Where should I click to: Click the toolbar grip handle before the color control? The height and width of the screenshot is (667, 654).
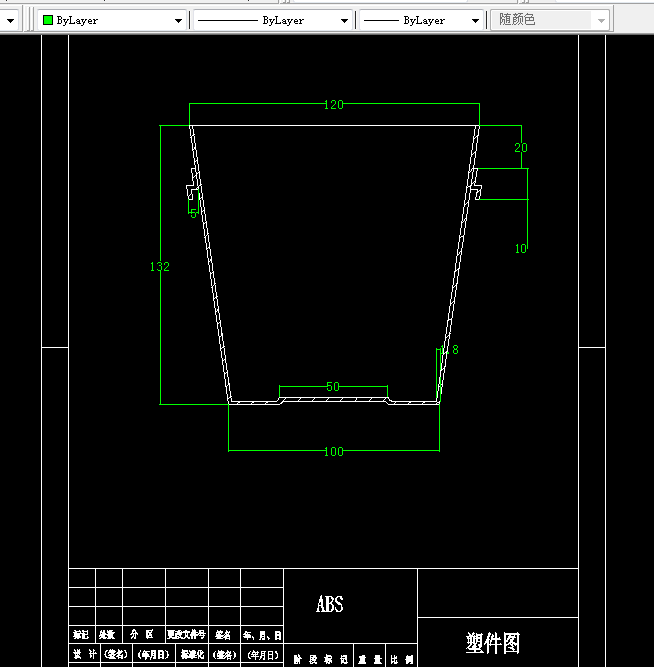(x=29, y=20)
